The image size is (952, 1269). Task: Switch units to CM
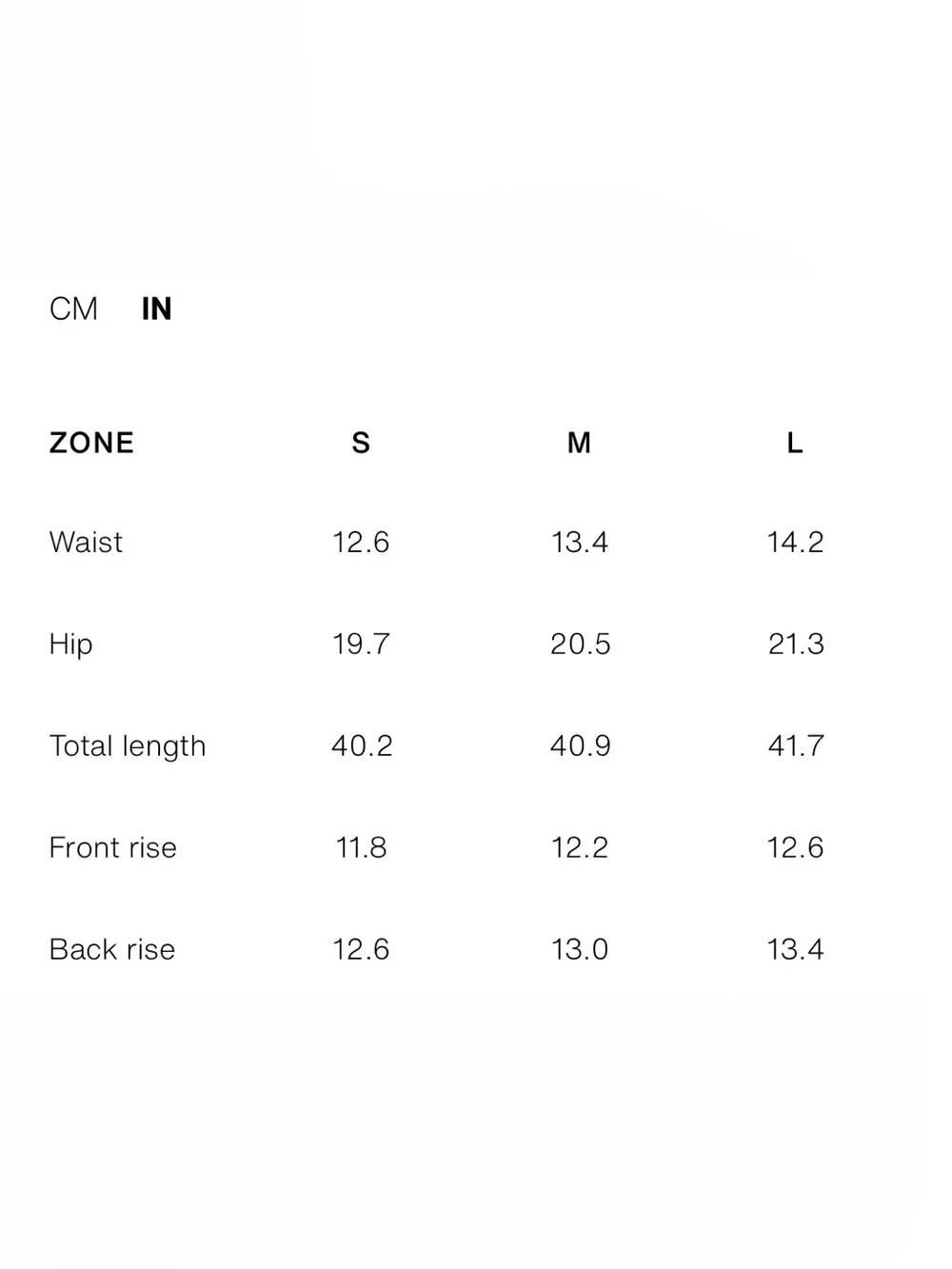click(73, 308)
